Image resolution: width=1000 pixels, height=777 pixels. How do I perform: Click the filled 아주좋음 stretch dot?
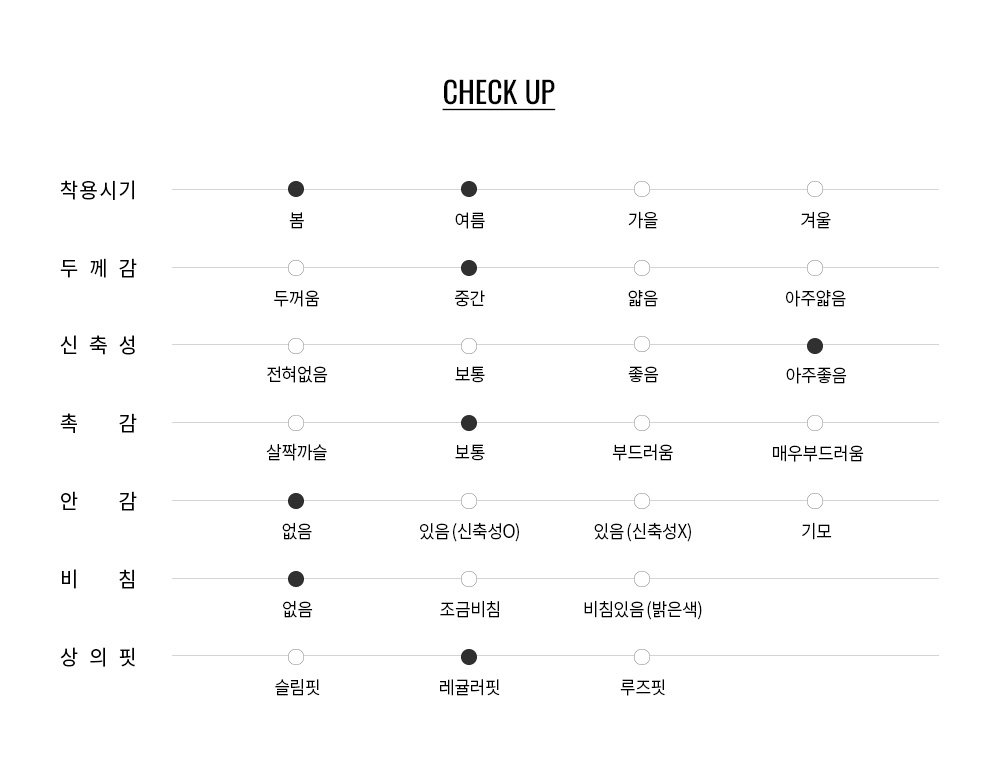point(815,346)
